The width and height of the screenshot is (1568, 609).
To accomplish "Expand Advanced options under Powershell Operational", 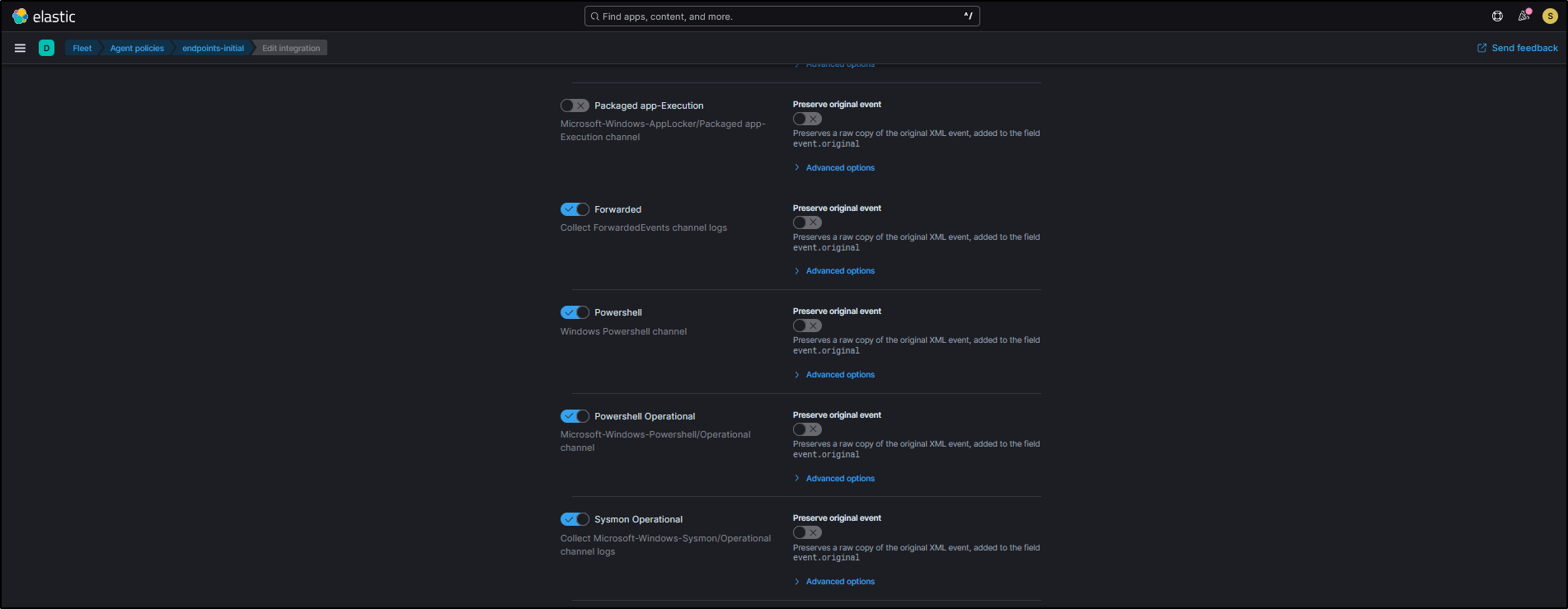I will pos(839,479).
